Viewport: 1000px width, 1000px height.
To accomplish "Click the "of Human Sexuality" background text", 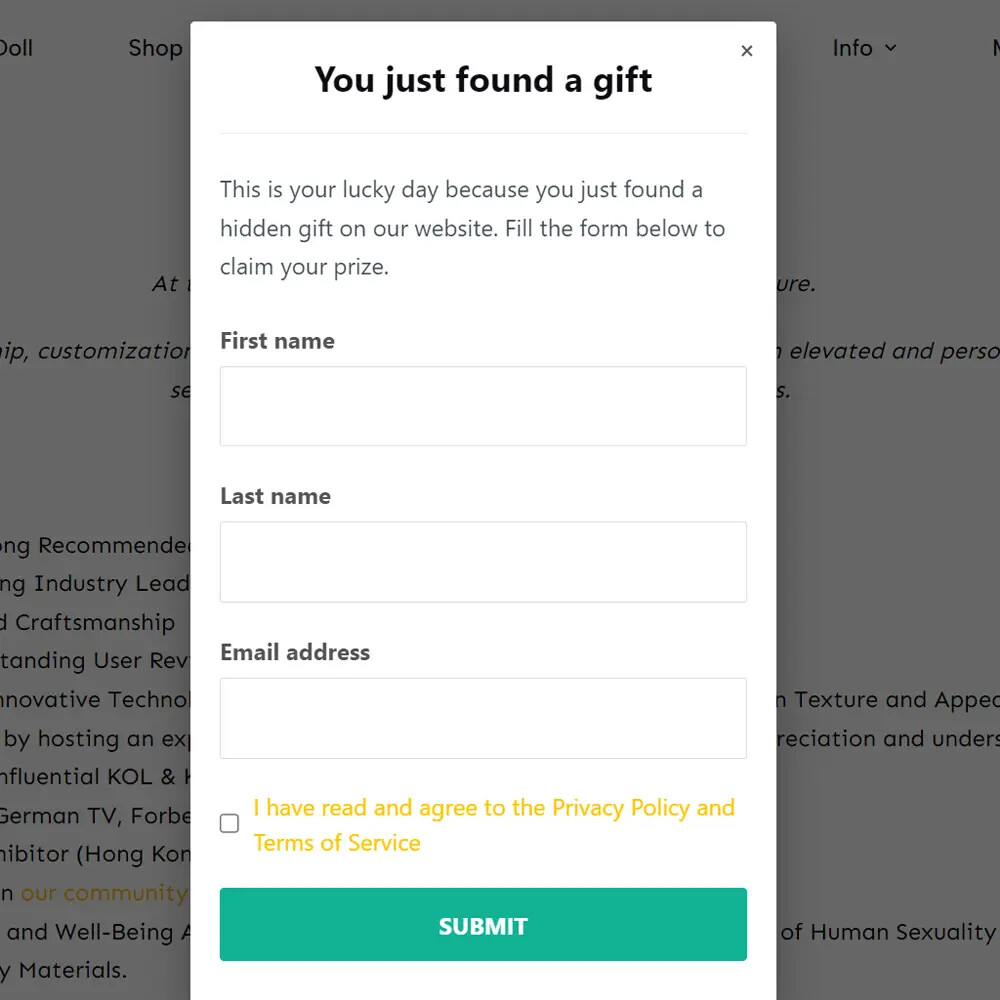I will pyautogui.click(x=888, y=932).
